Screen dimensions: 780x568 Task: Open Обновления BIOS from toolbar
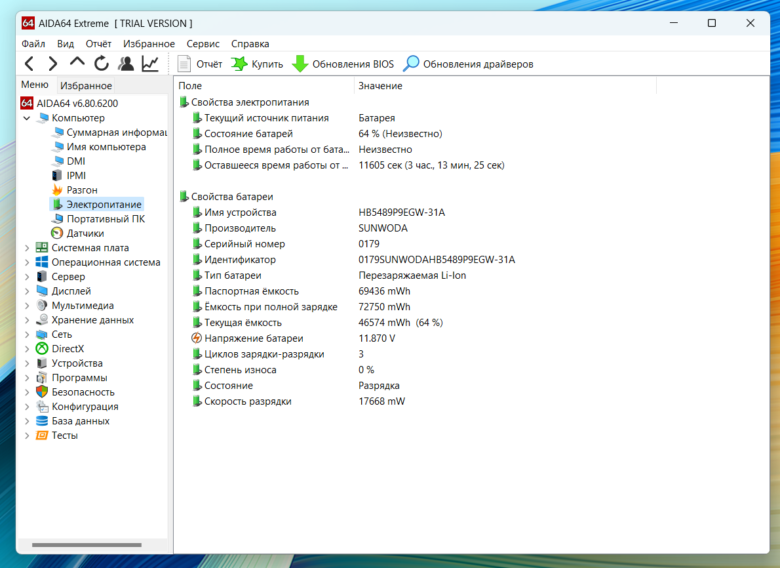tap(343, 64)
